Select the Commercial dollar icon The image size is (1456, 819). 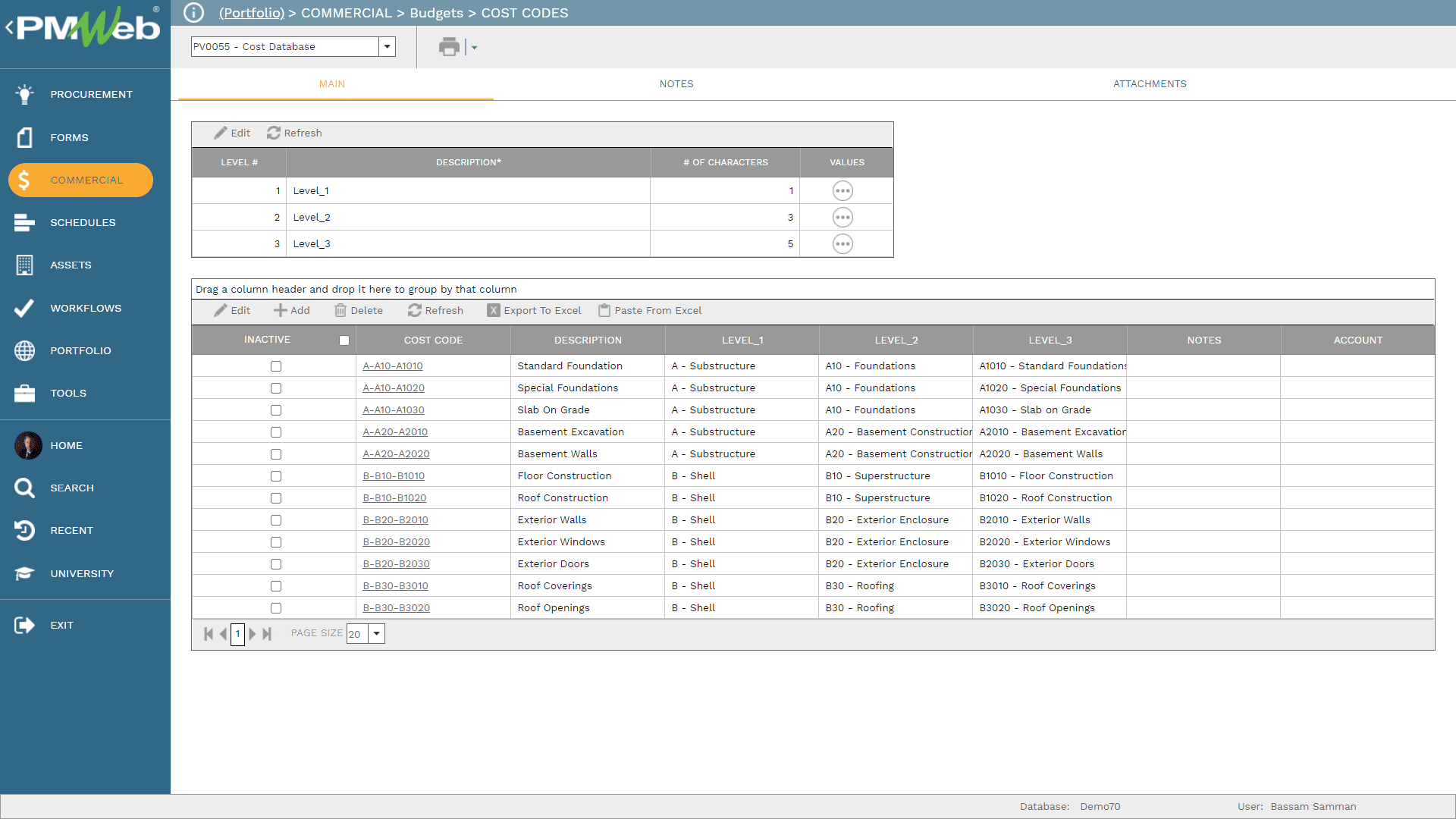[24, 180]
